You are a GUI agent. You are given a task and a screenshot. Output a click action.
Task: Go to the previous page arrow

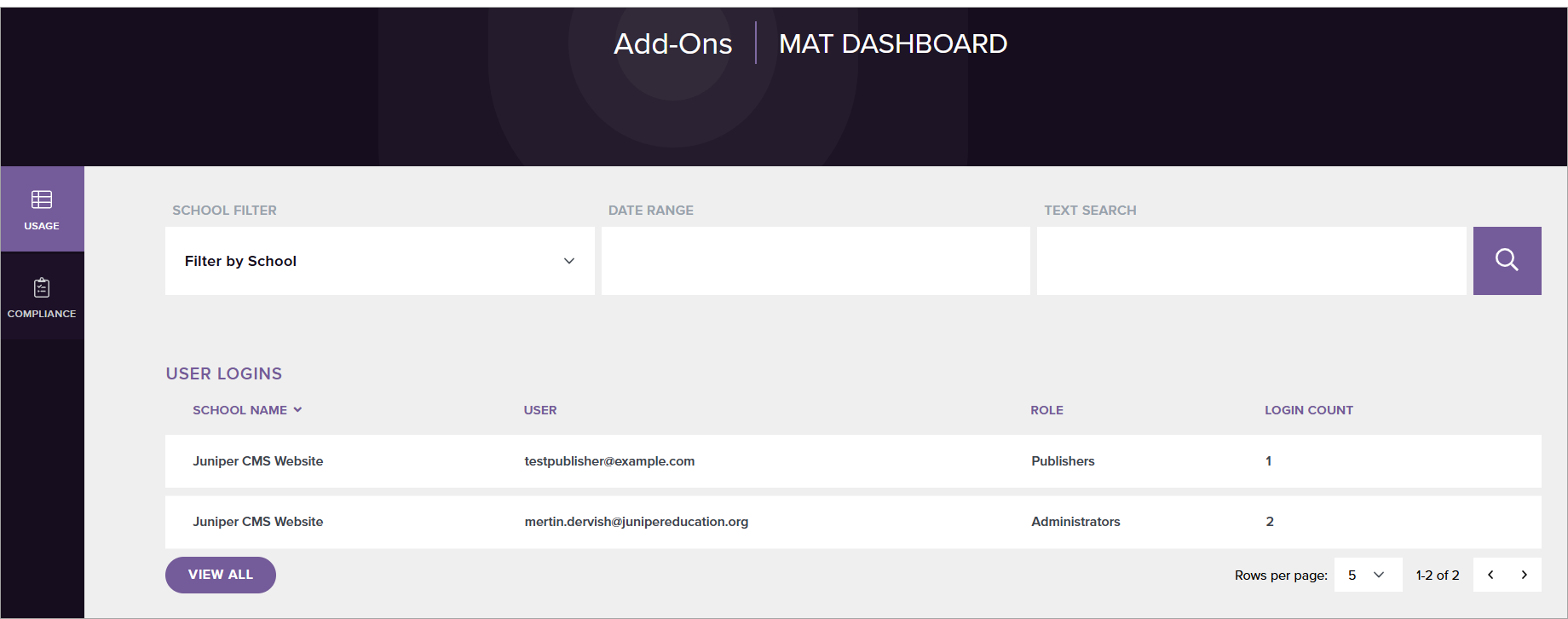tap(1490, 575)
